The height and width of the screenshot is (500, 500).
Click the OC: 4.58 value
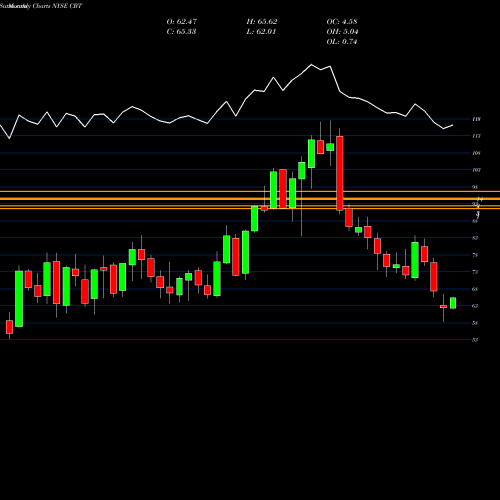click(342, 22)
